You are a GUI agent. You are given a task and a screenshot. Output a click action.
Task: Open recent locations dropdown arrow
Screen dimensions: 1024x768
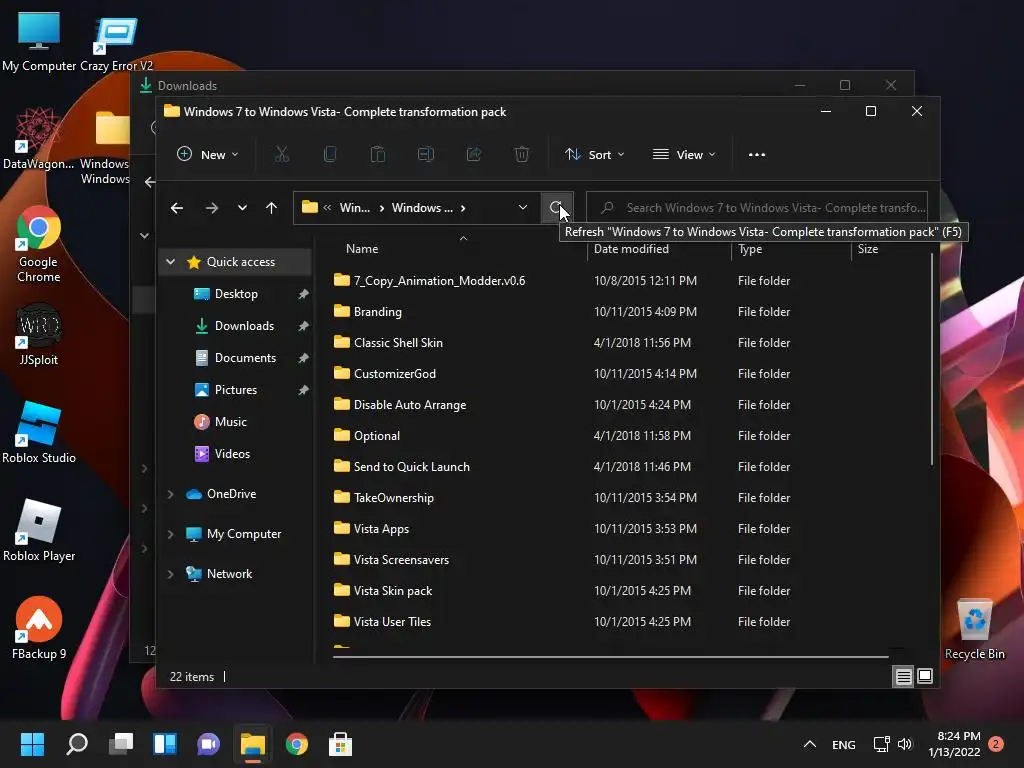coord(242,208)
